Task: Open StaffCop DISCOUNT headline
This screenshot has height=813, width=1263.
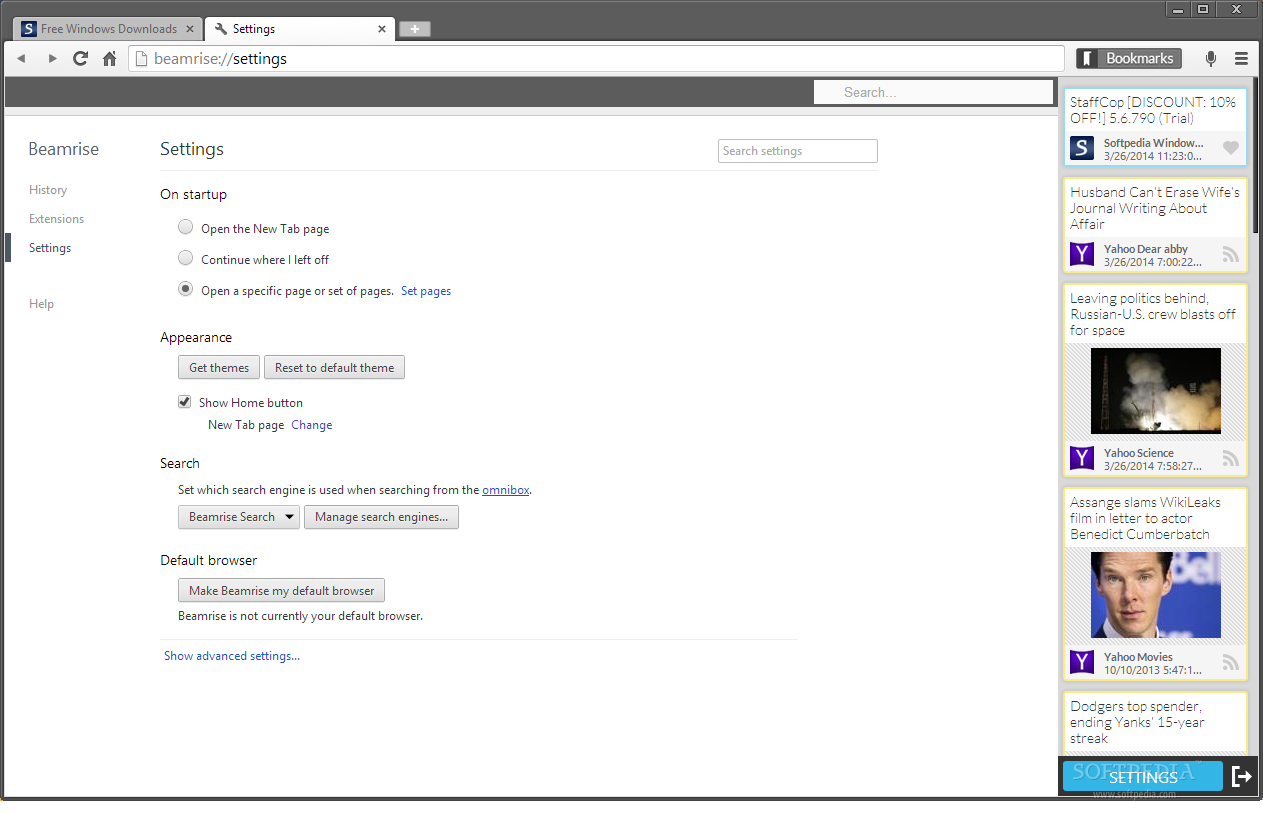Action: coord(1153,110)
